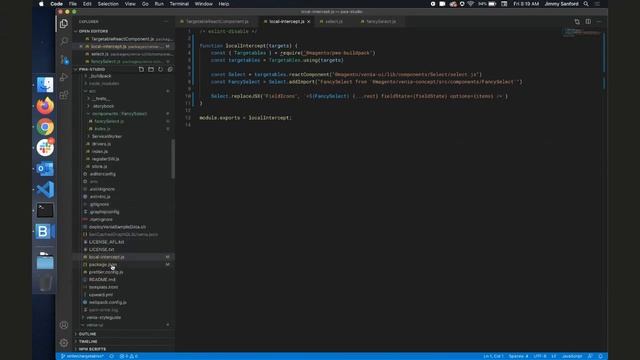Screen dimensions: 640x360
Task: Close the local-intercept.js tab
Action: tap(309, 22)
